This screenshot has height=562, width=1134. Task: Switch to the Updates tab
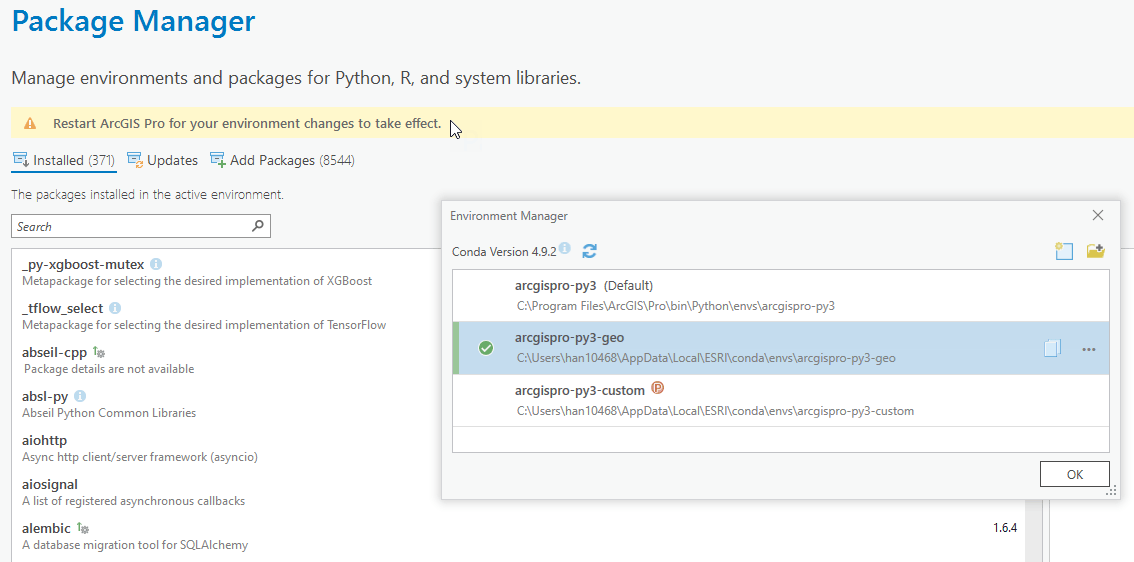click(163, 160)
